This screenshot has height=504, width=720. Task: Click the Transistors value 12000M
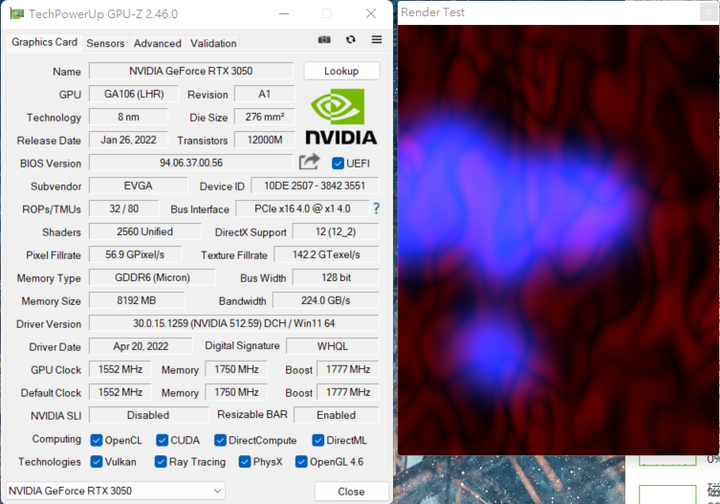(x=264, y=140)
